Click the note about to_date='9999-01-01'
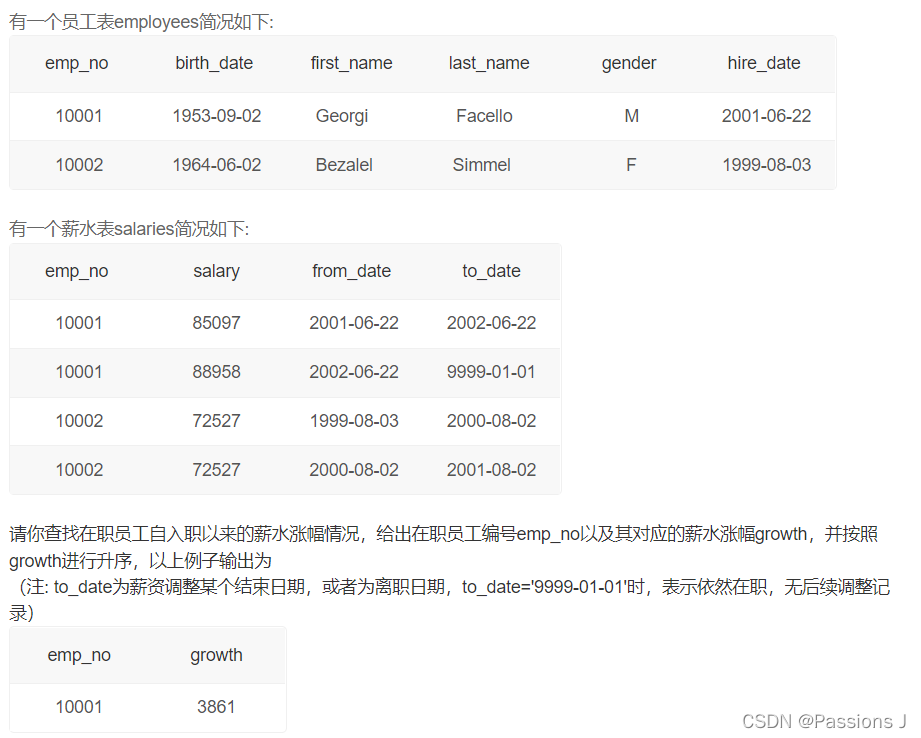The image size is (921, 738). pyautogui.click(x=450, y=599)
